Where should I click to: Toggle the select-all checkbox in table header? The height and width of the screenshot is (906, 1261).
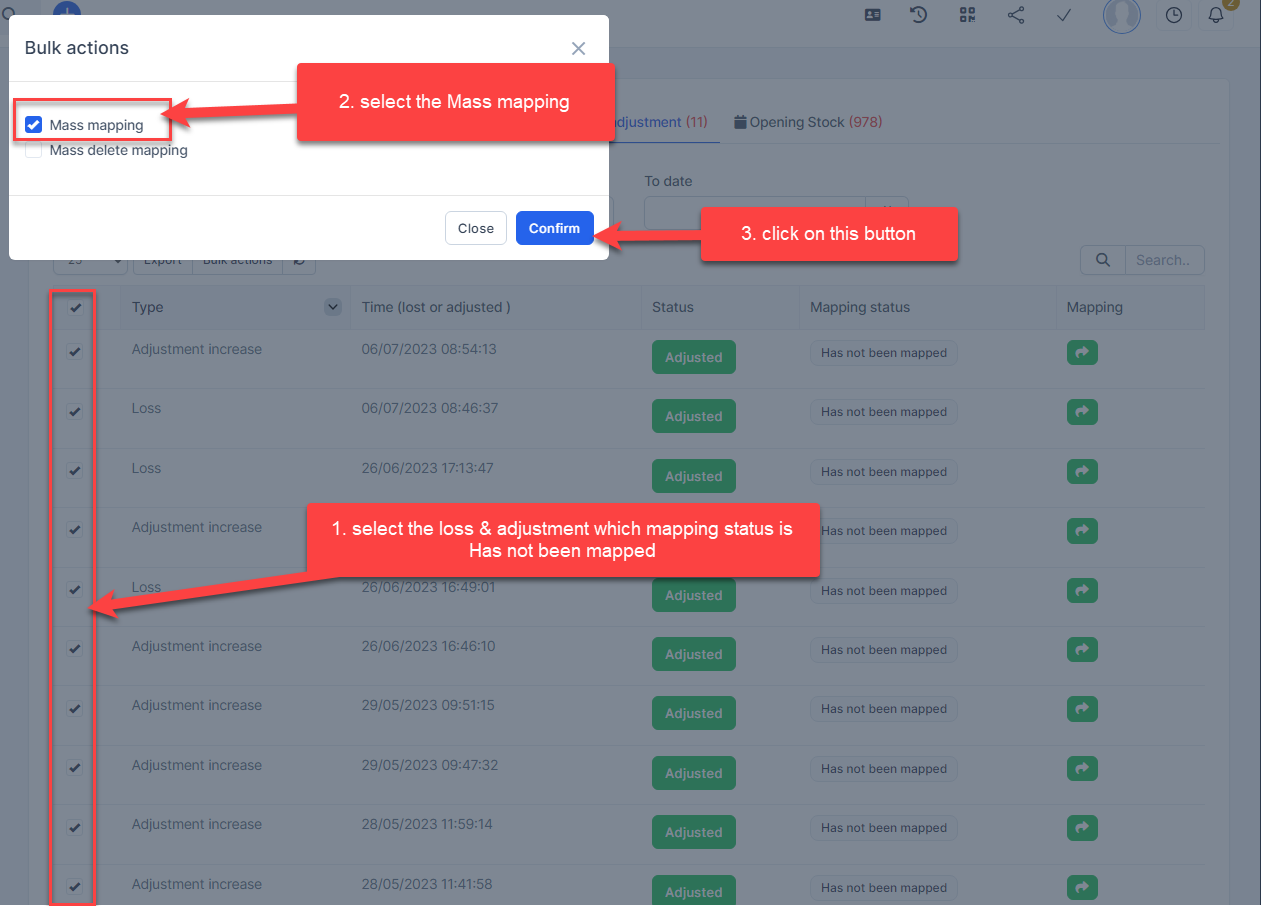point(75,308)
